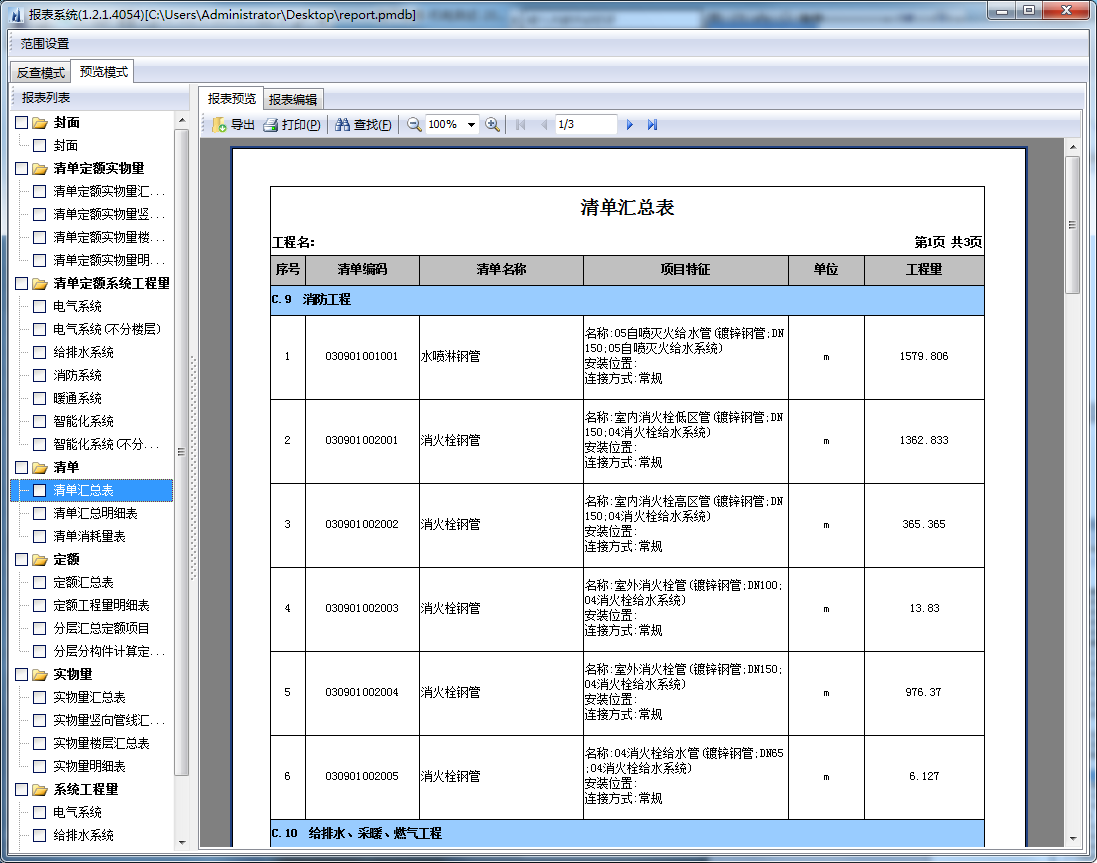Jump to the last report page
The width and height of the screenshot is (1097, 863).
click(652, 125)
